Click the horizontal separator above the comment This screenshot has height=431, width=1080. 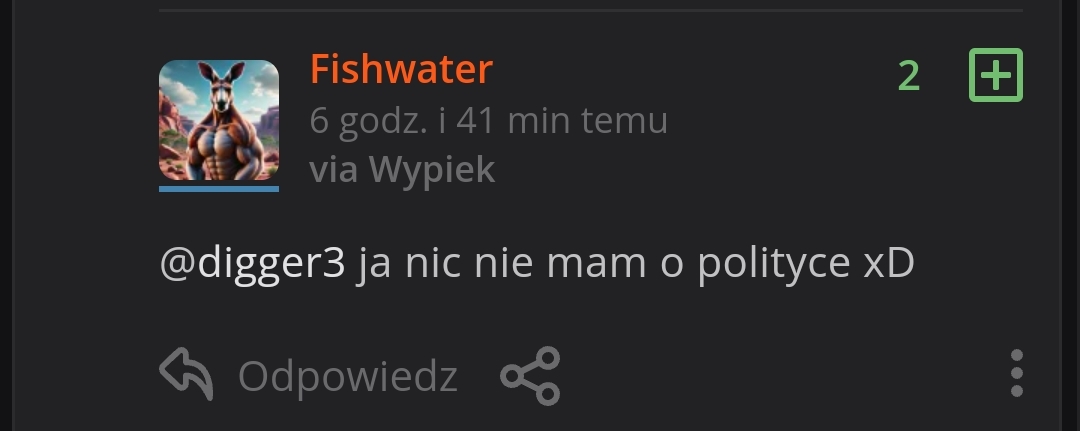coord(591,10)
